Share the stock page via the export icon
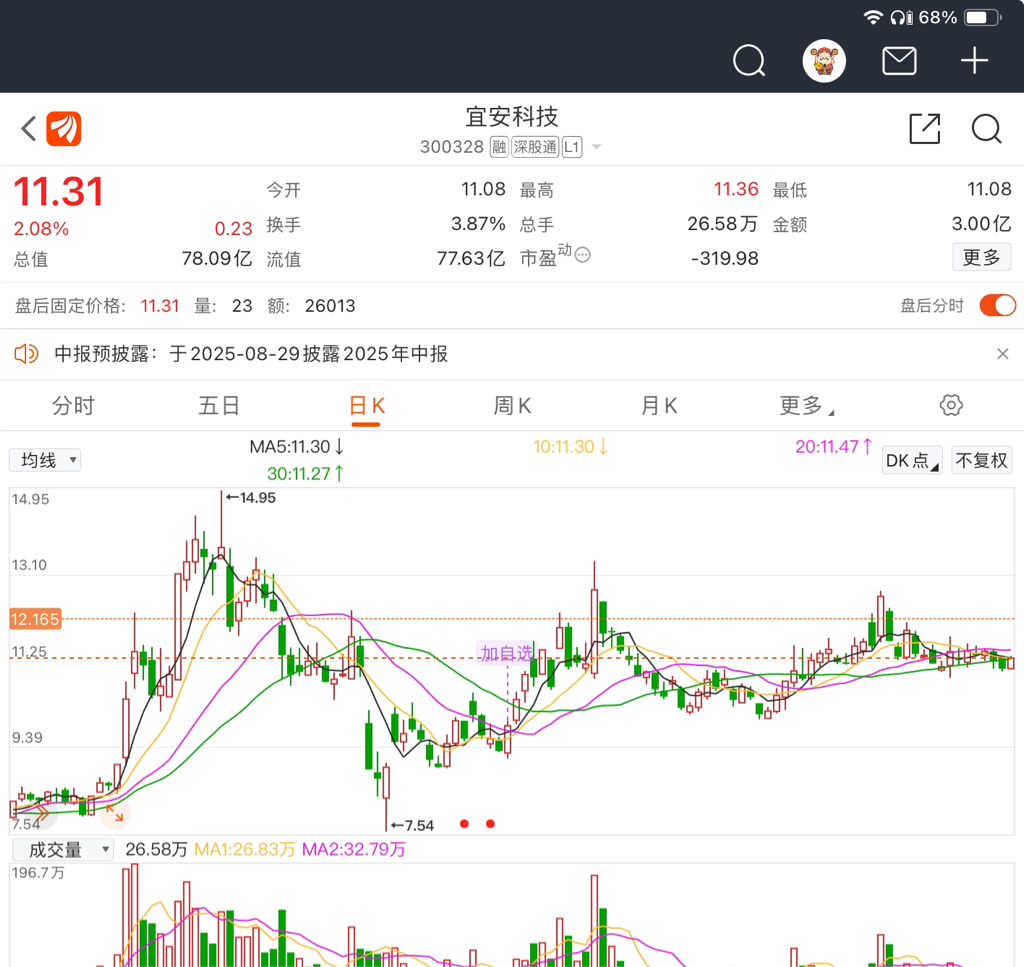This screenshot has height=967, width=1024. point(925,129)
